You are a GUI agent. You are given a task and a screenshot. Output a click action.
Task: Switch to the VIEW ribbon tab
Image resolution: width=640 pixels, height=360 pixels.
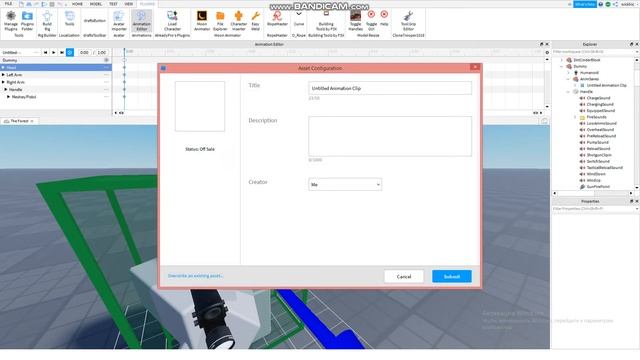coord(129,4)
